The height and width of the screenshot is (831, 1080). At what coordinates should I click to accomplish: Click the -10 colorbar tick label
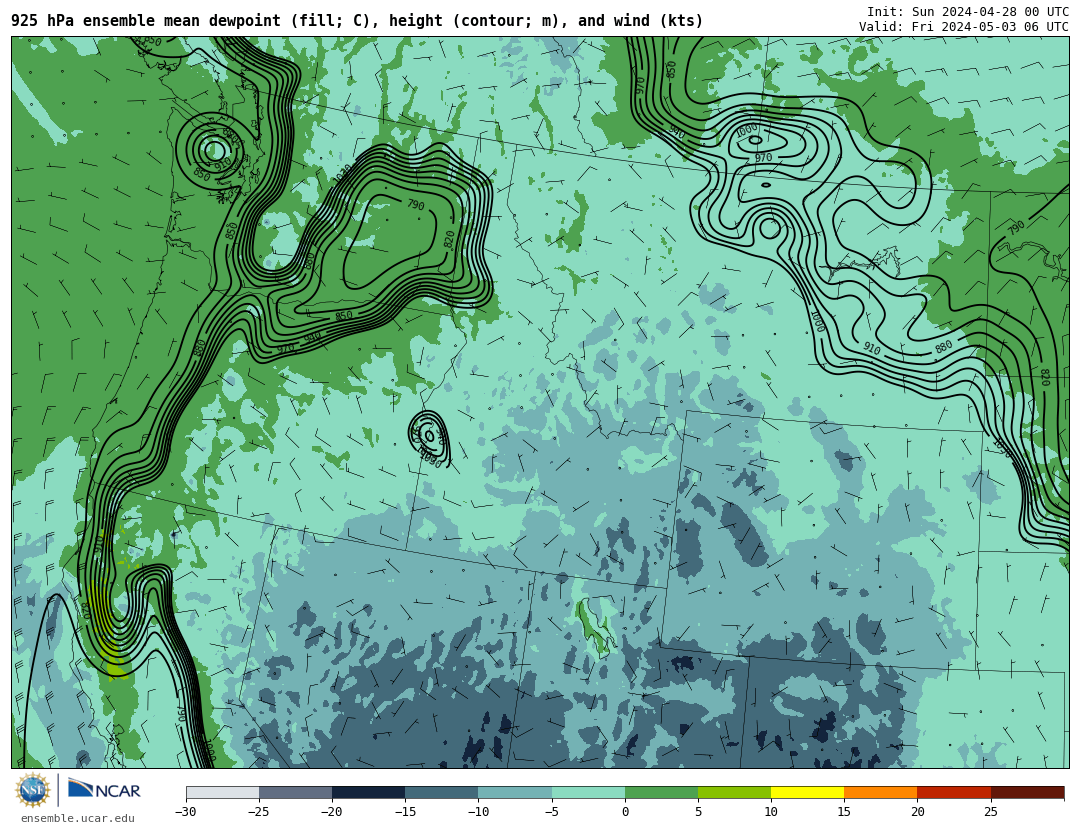[x=478, y=812]
